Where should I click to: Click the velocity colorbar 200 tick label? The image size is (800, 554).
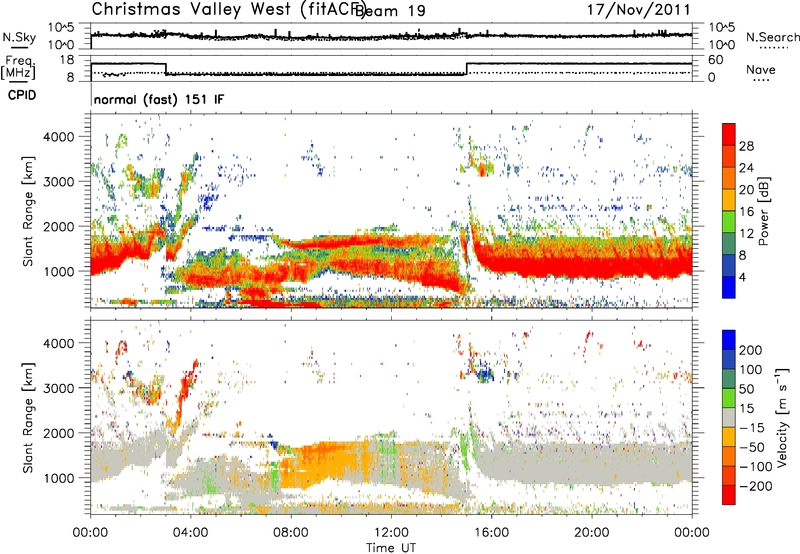(750, 350)
